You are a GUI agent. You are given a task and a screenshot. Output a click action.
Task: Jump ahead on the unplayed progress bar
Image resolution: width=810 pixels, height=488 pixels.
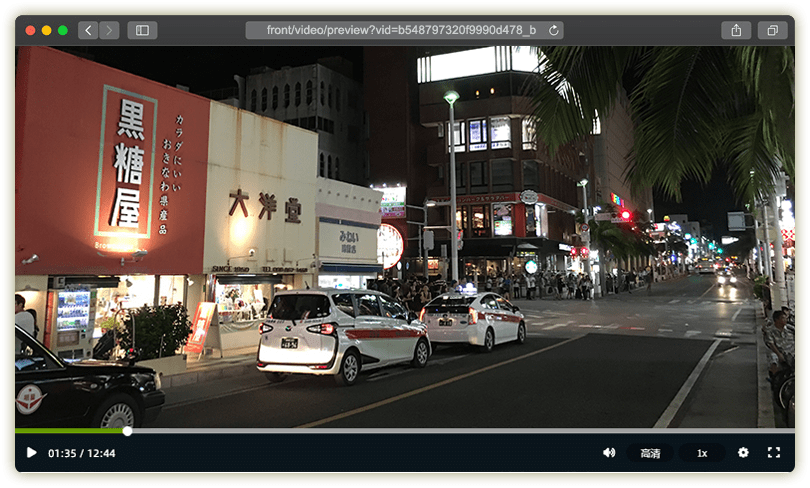450,431
